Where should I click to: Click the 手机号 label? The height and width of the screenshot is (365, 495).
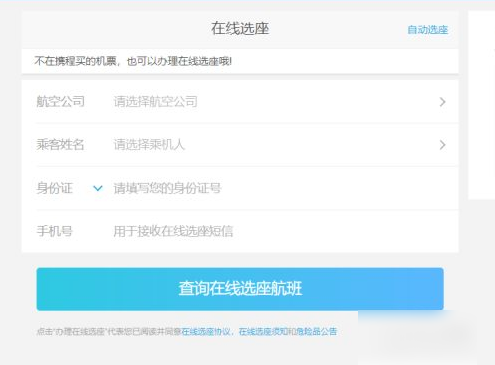[x=54, y=231]
